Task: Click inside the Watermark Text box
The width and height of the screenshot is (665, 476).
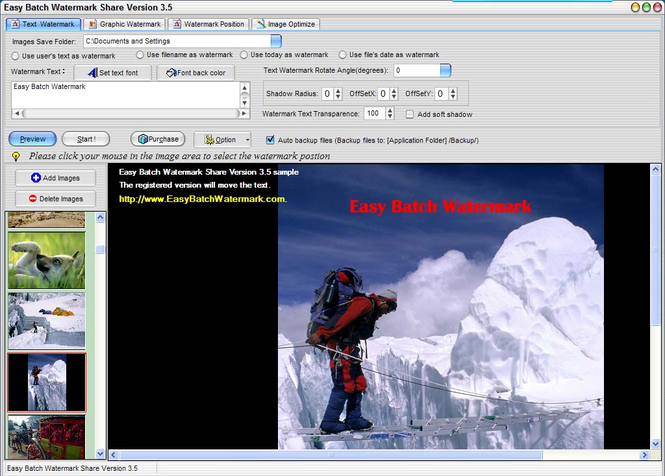Action: [x=126, y=95]
